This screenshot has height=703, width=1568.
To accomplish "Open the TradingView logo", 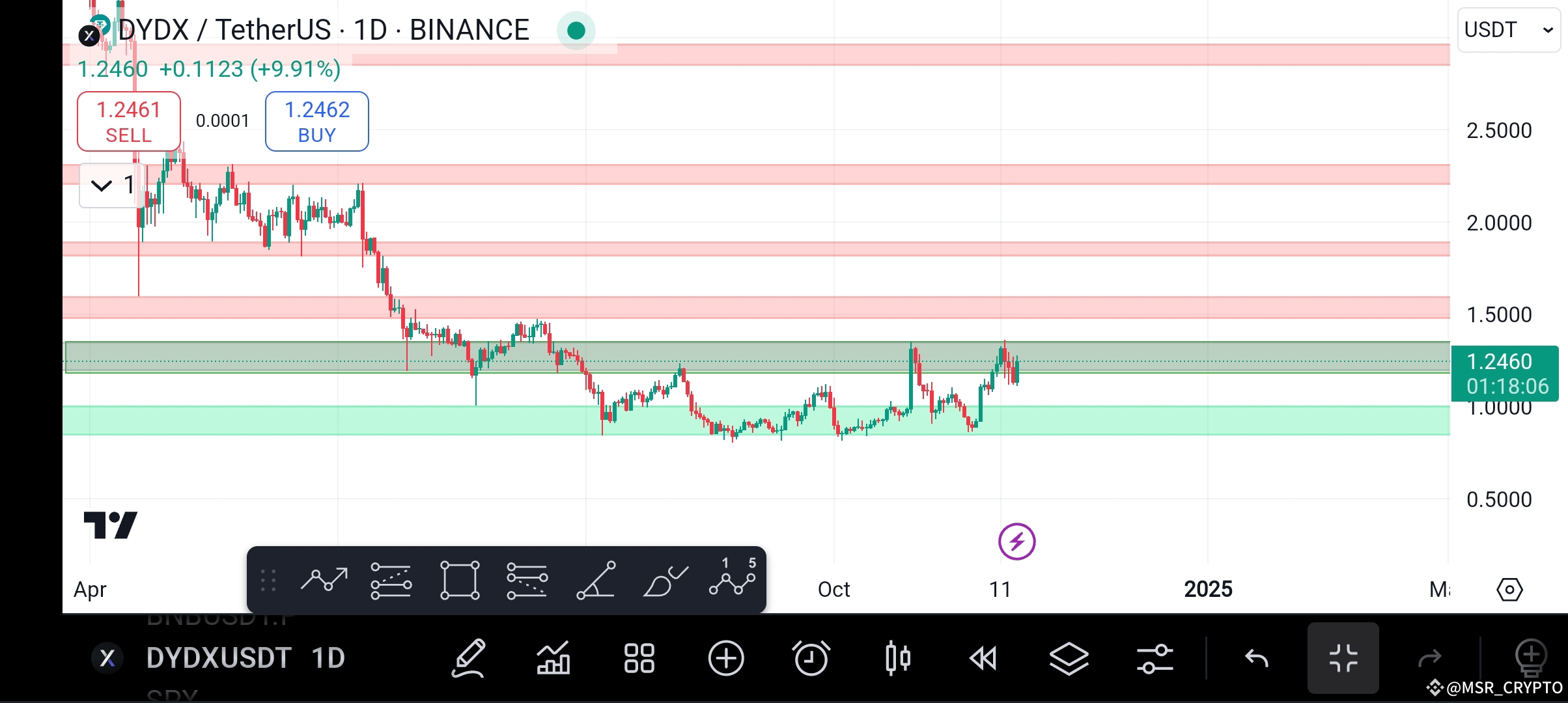I will tap(111, 525).
